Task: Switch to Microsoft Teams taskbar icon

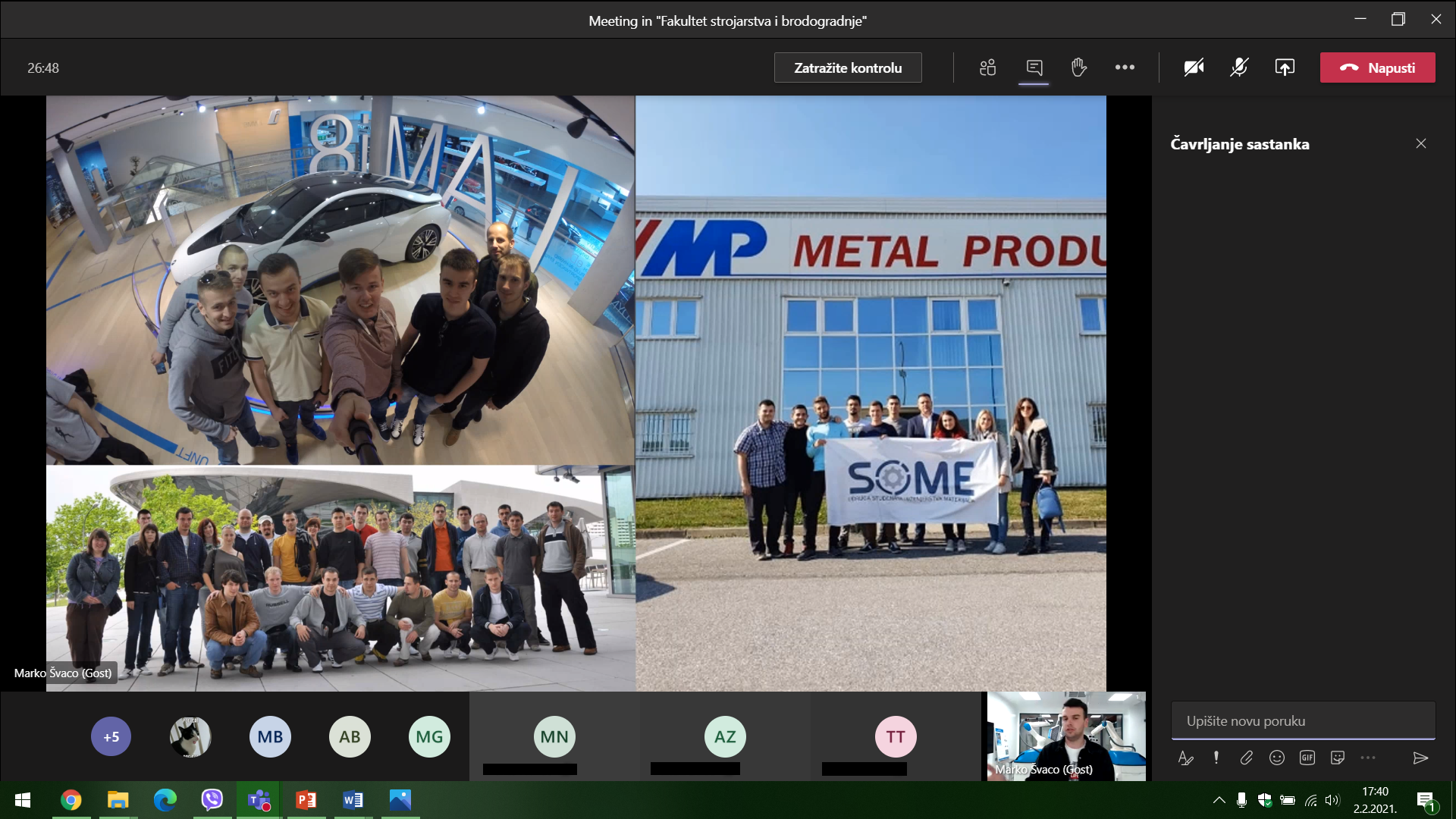Action: 259,800
